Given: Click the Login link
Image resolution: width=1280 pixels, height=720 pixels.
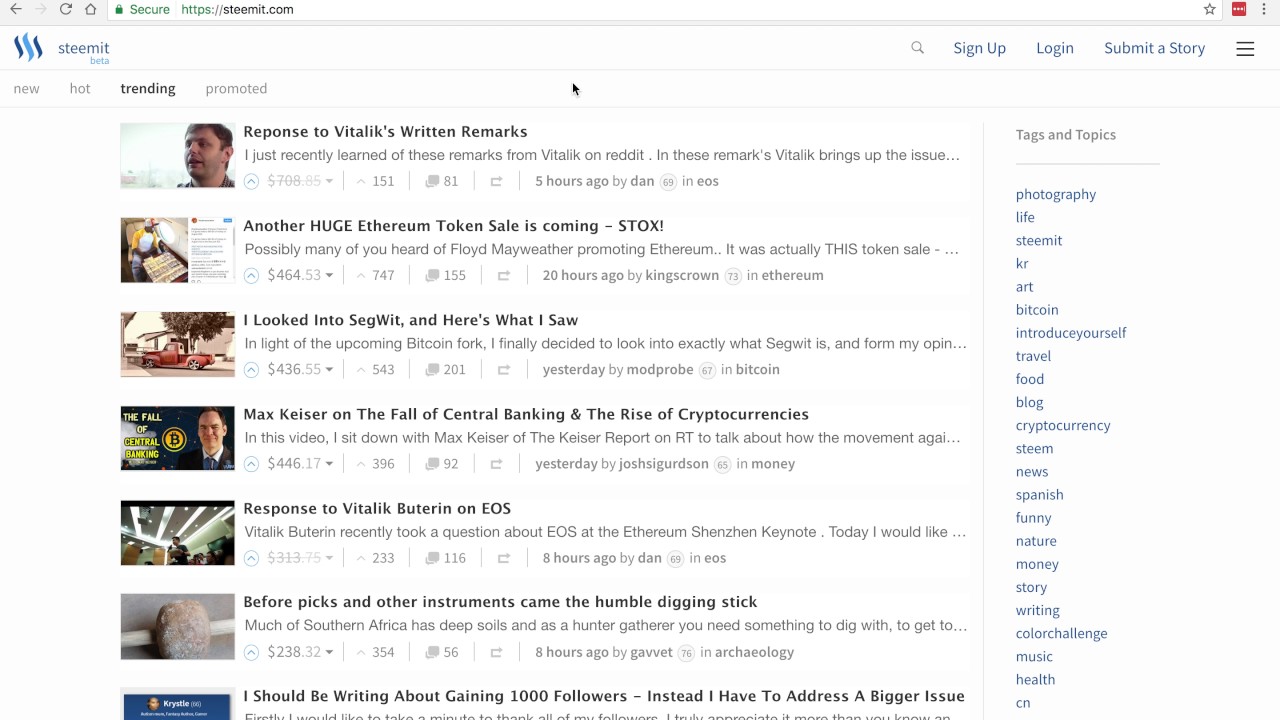Looking at the screenshot, I should pyautogui.click(x=1055, y=48).
